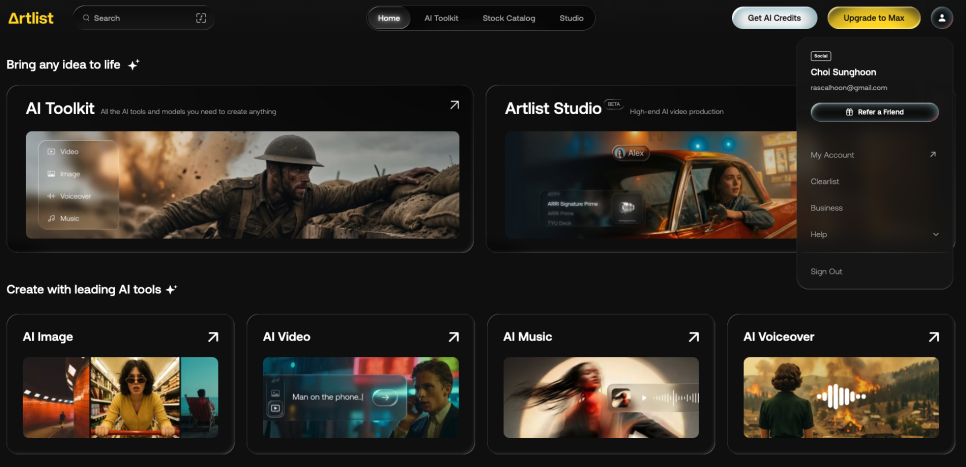Click the woman with sunglasses AI Image thumbnail
The width and height of the screenshot is (966, 467).
coord(136,397)
